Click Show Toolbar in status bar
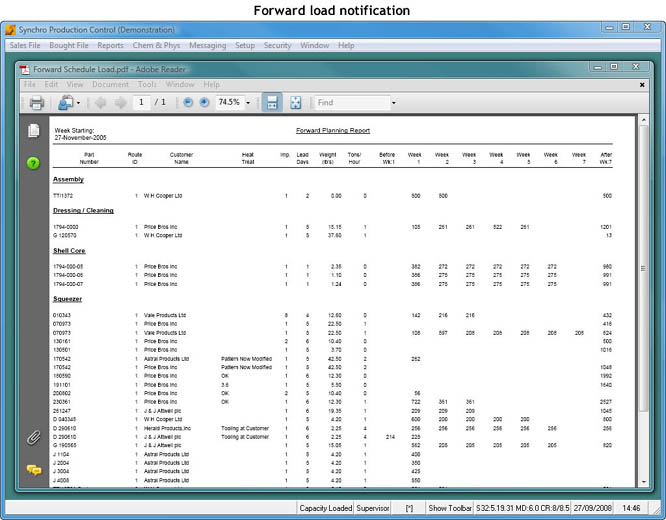This screenshot has width=666, height=520. coord(450,508)
